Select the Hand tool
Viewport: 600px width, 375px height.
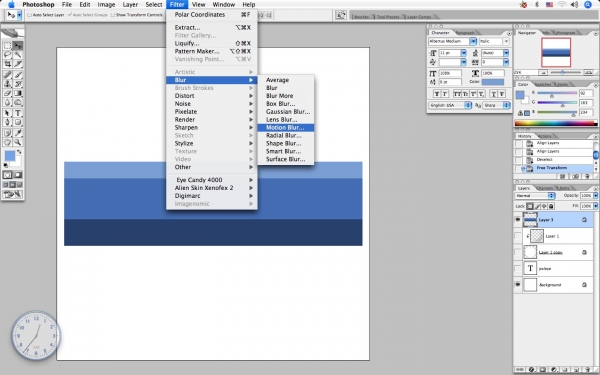[7, 142]
